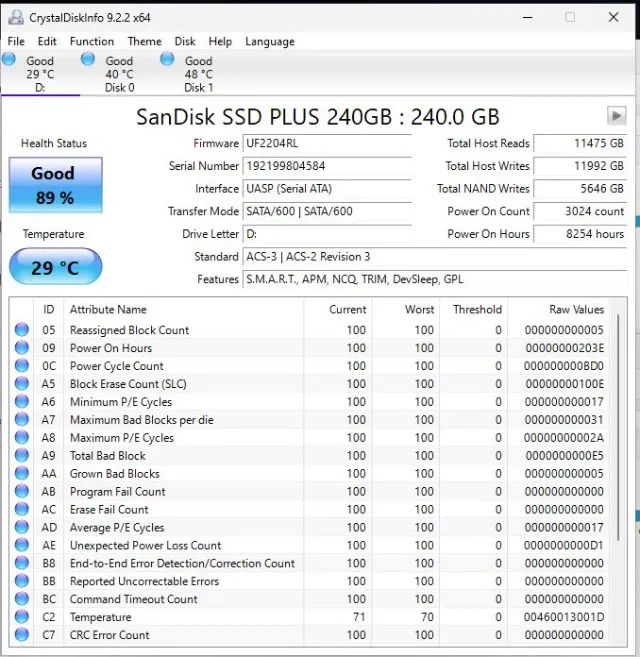Viewport: 640px width, 657px height.
Task: Click the Firmware field UF2204RL
Action: [x=327, y=144]
